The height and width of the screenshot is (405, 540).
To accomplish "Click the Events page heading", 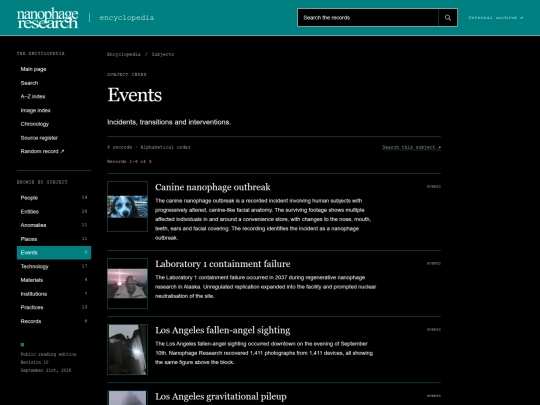I will [135, 95].
